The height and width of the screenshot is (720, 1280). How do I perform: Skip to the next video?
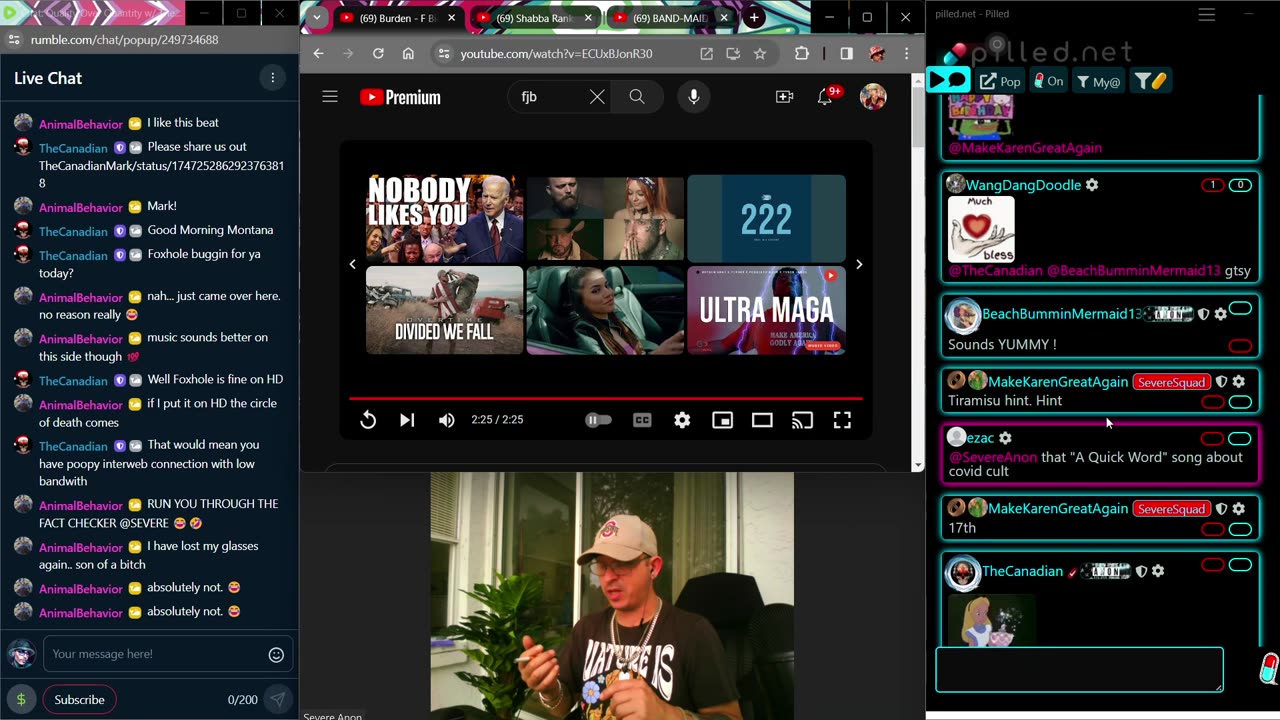click(407, 420)
